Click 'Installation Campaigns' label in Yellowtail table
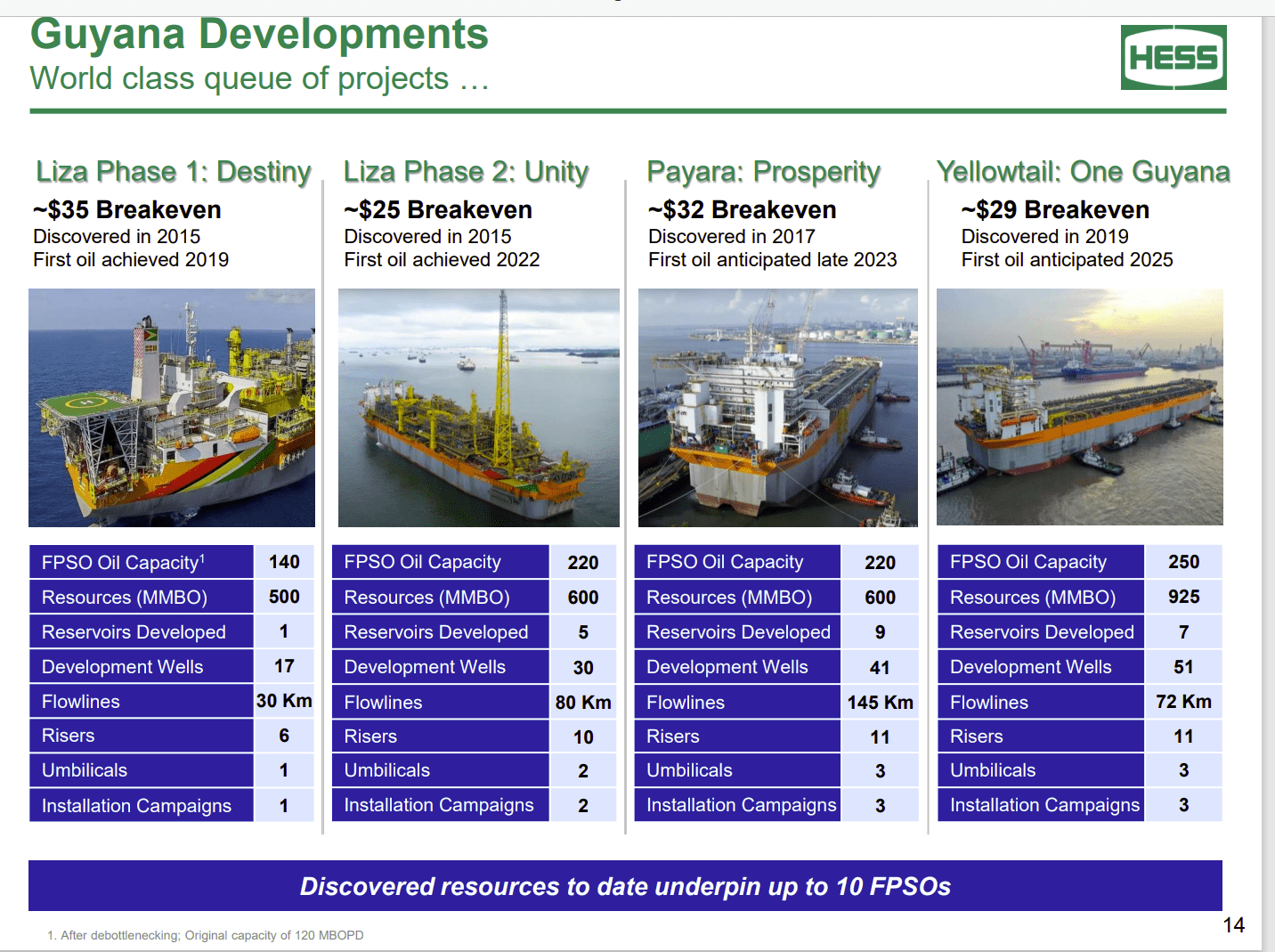Viewport: 1275px width, 952px height. click(1044, 805)
